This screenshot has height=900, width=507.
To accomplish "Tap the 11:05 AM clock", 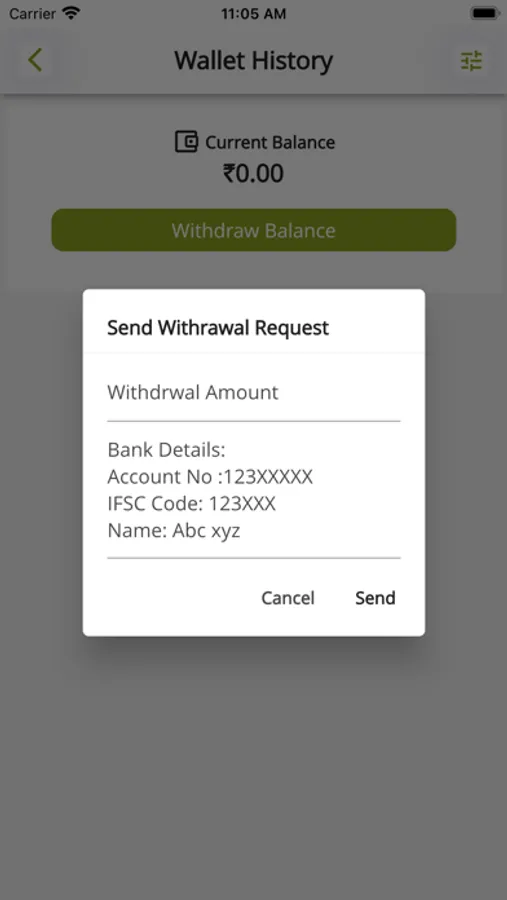I will tap(253, 14).
